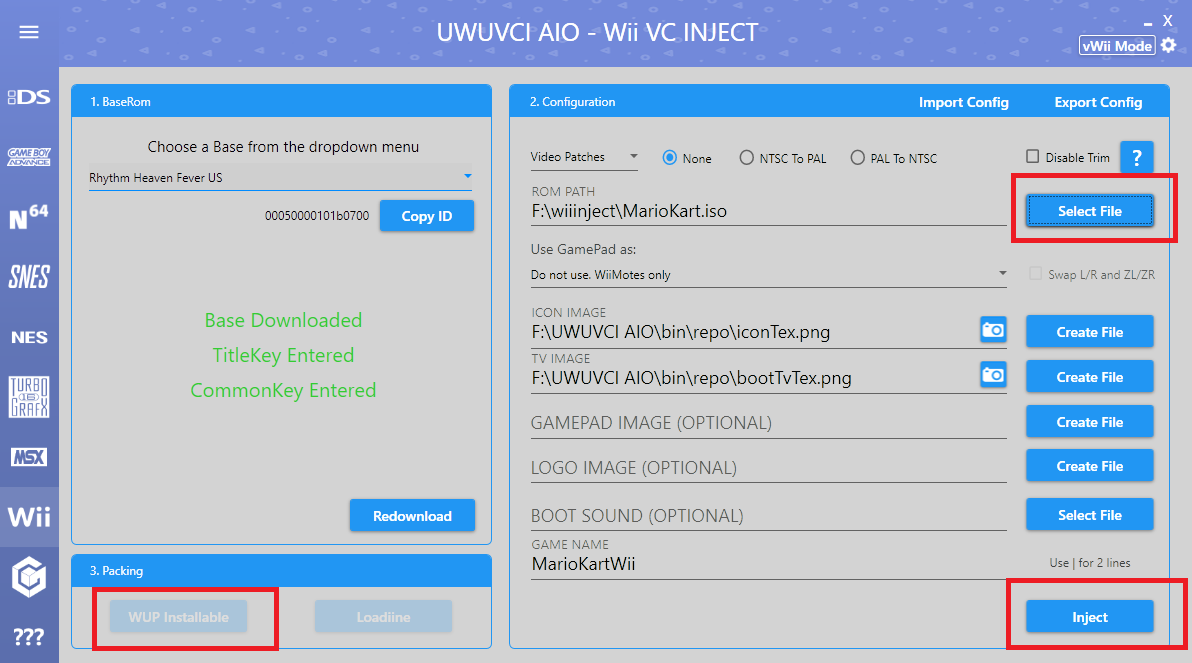The width and height of the screenshot is (1192, 663).
Task: Select PAL To NTSC radio button
Action: click(893, 158)
